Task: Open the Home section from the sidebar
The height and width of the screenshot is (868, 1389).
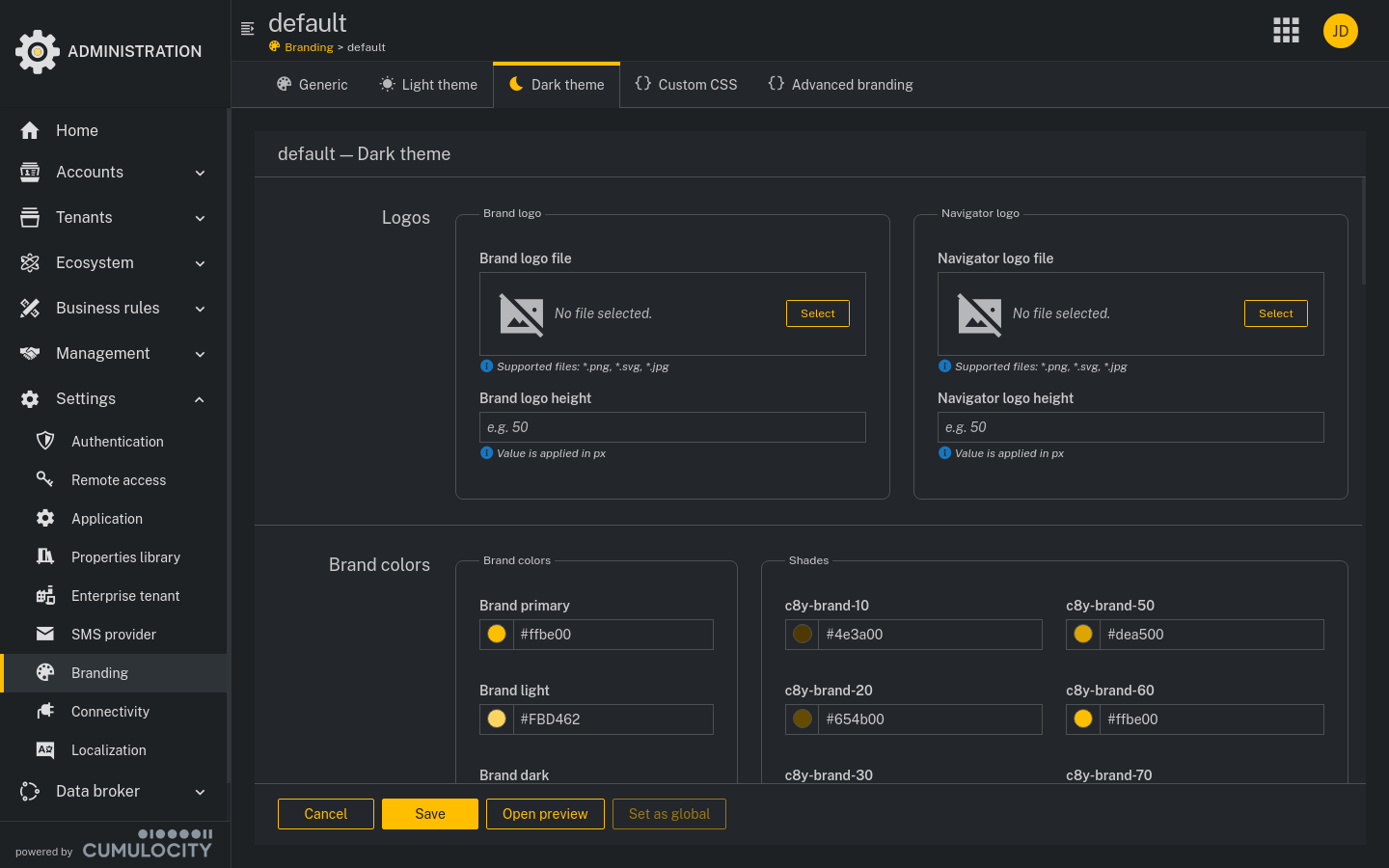Action: pyautogui.click(x=74, y=130)
